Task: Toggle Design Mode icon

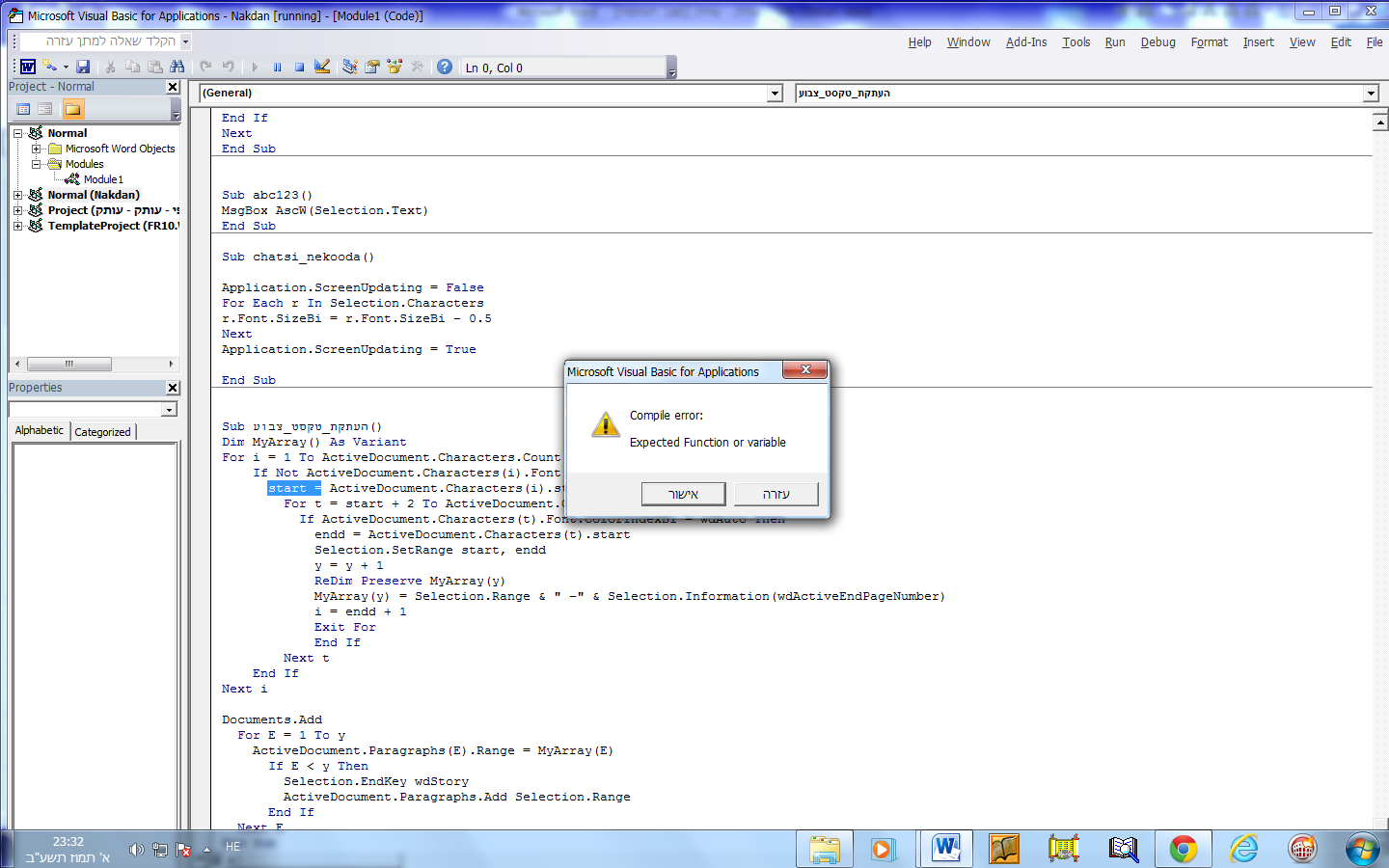Action: pyautogui.click(x=322, y=67)
